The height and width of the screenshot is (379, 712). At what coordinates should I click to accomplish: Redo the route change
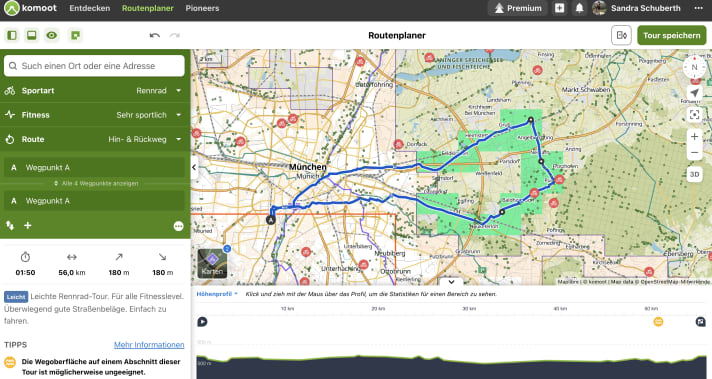[x=175, y=35]
